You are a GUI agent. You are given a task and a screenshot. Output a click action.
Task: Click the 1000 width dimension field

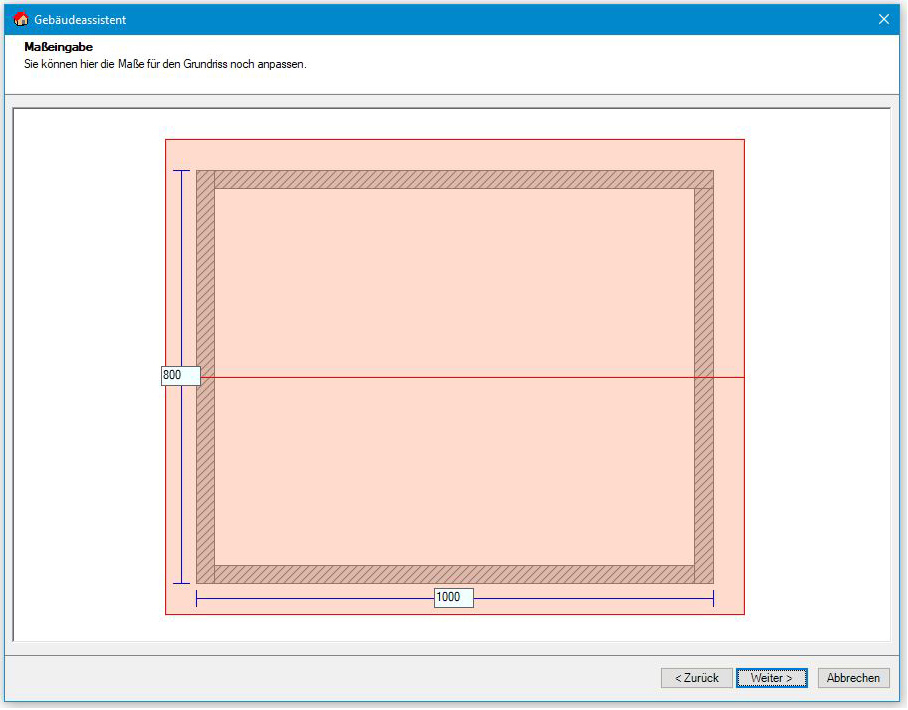click(453, 597)
